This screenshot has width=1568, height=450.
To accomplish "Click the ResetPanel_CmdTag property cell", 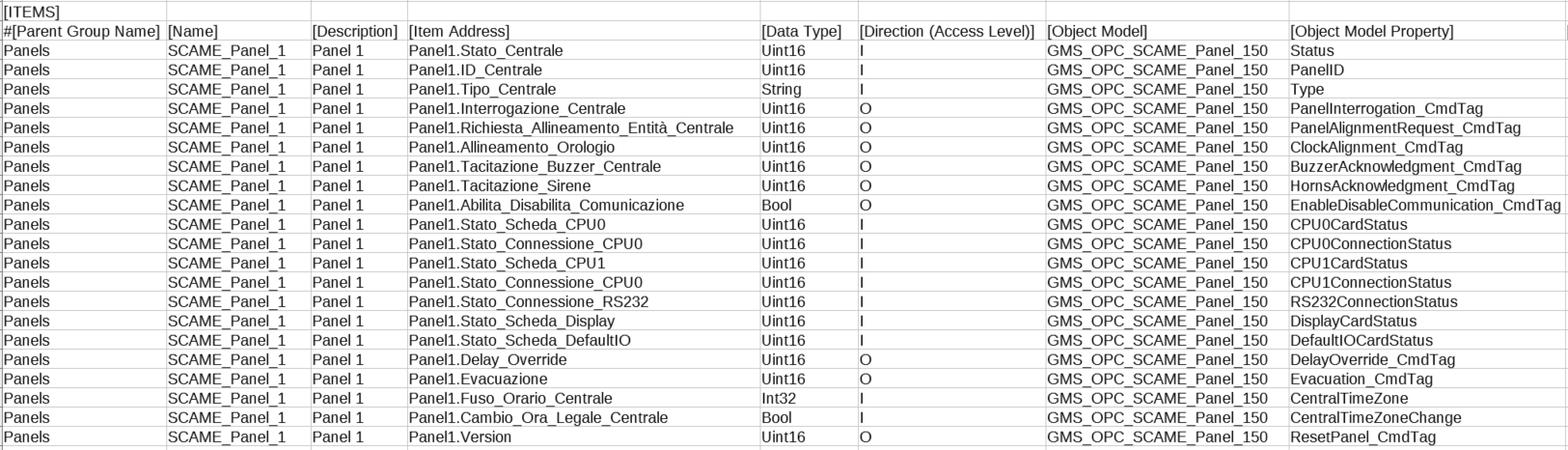I will tap(1362, 436).
